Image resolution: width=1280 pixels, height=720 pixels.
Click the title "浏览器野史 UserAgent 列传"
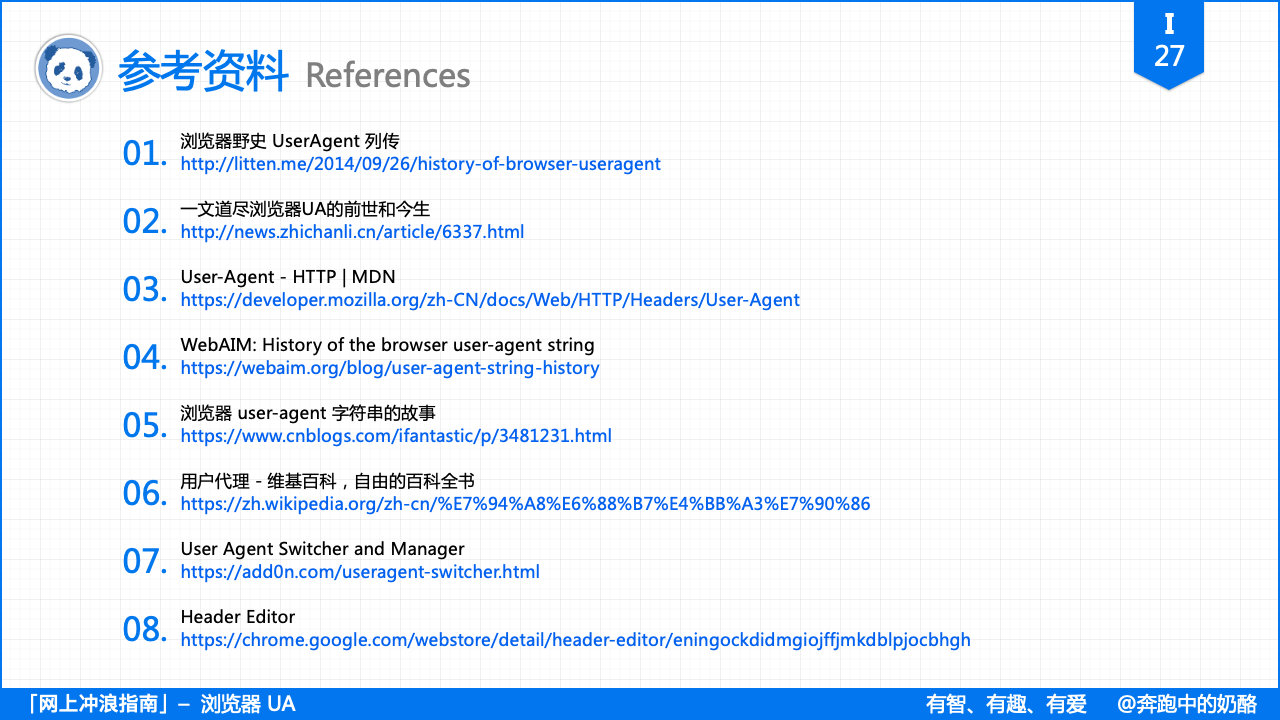click(x=290, y=141)
